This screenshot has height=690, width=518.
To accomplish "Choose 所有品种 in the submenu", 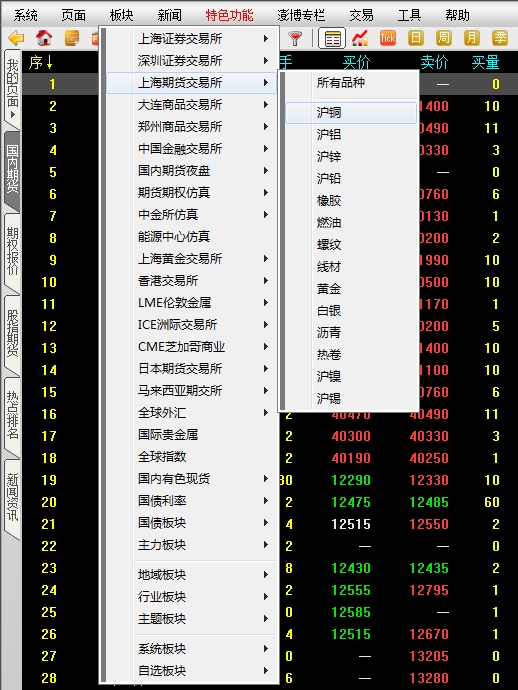I will [x=351, y=83].
